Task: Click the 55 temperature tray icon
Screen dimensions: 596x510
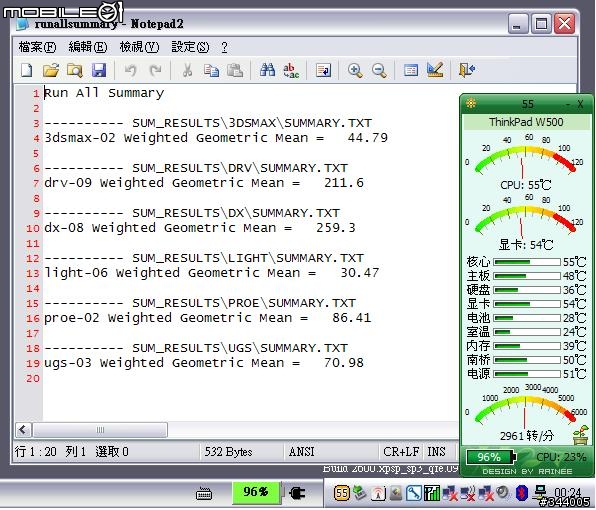Action: [x=341, y=493]
